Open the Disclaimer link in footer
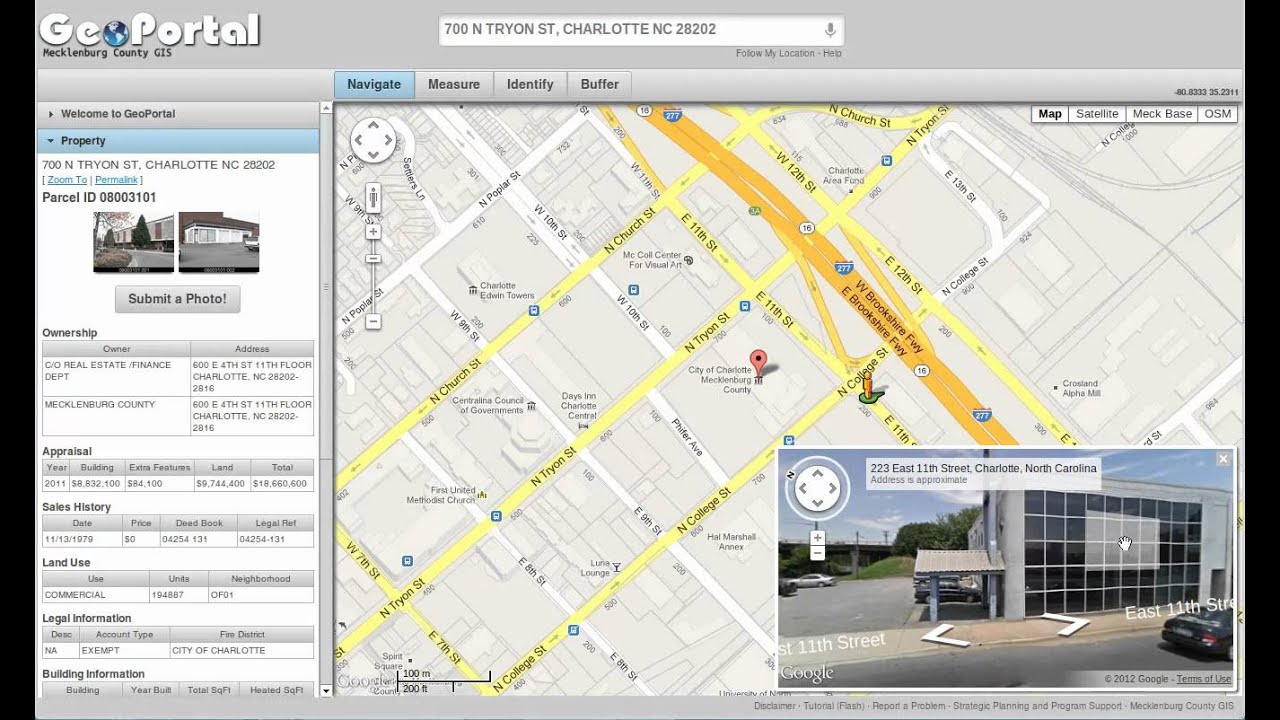 775,706
